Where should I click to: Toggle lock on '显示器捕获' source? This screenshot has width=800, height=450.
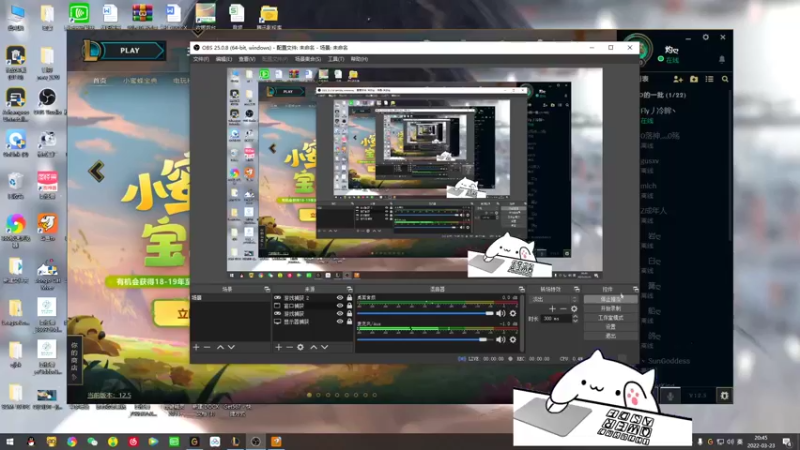tap(349, 322)
